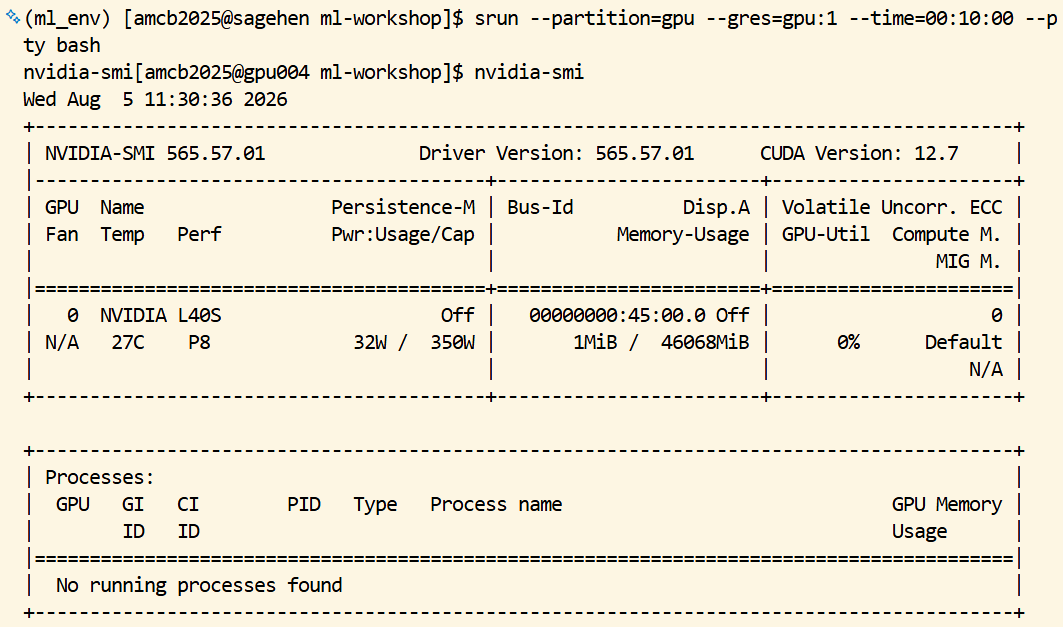
Task: Click 'No running processes found' message
Action: tap(199, 586)
